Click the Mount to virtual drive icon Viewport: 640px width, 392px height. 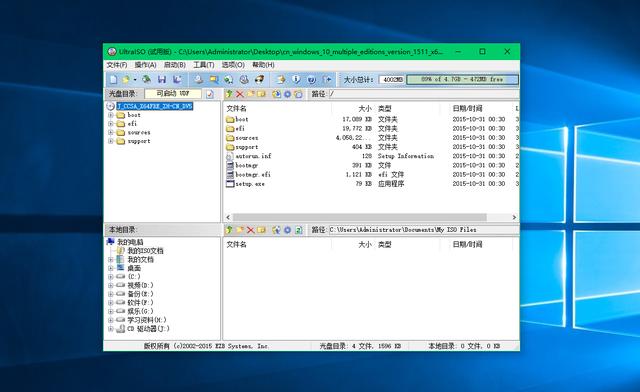pos(244,79)
